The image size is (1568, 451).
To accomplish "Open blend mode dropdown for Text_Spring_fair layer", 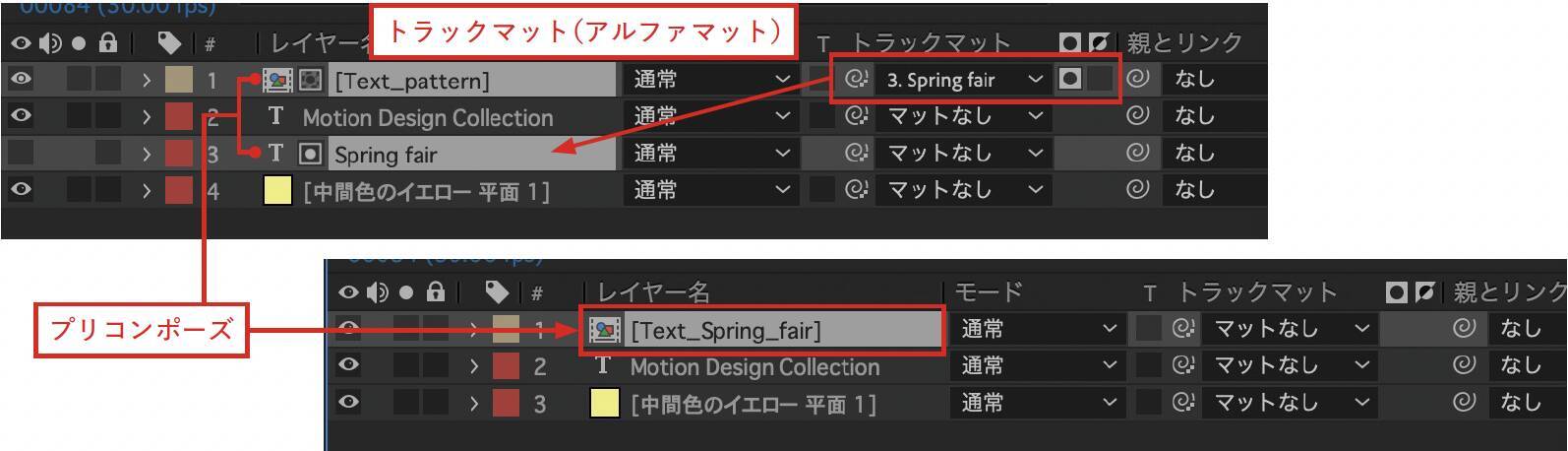I will pos(1037,328).
